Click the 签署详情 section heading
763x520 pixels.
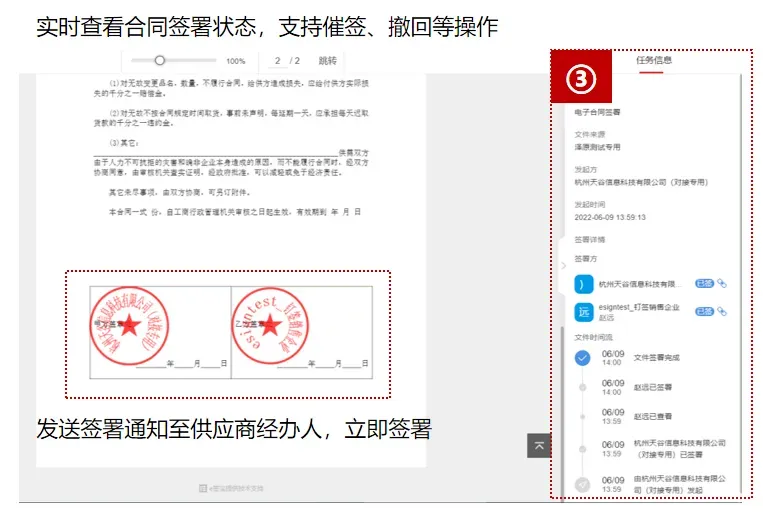click(x=589, y=240)
